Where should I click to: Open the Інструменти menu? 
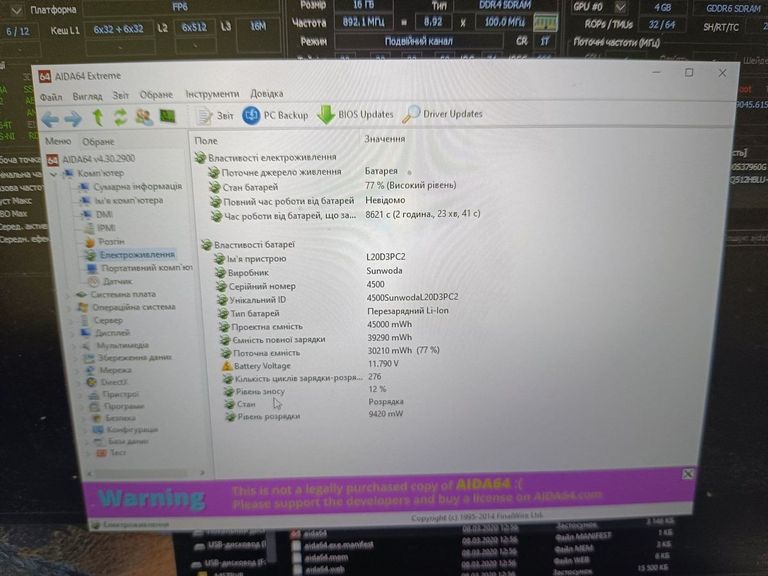click(x=212, y=94)
